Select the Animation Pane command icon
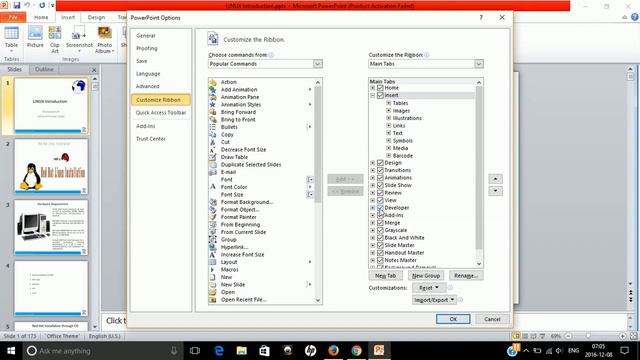The image size is (640, 360). (x=213, y=97)
